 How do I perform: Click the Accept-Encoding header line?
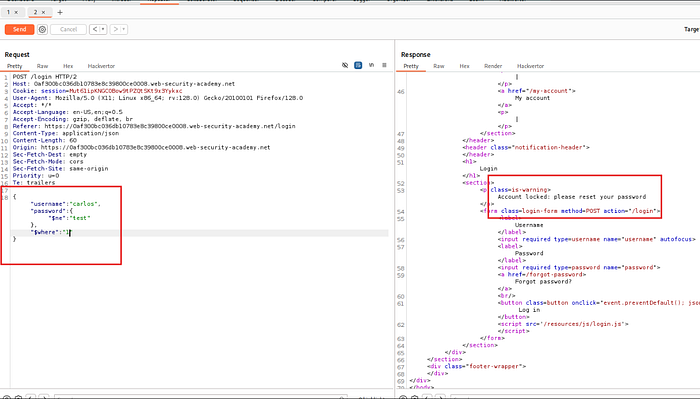pos(73,119)
